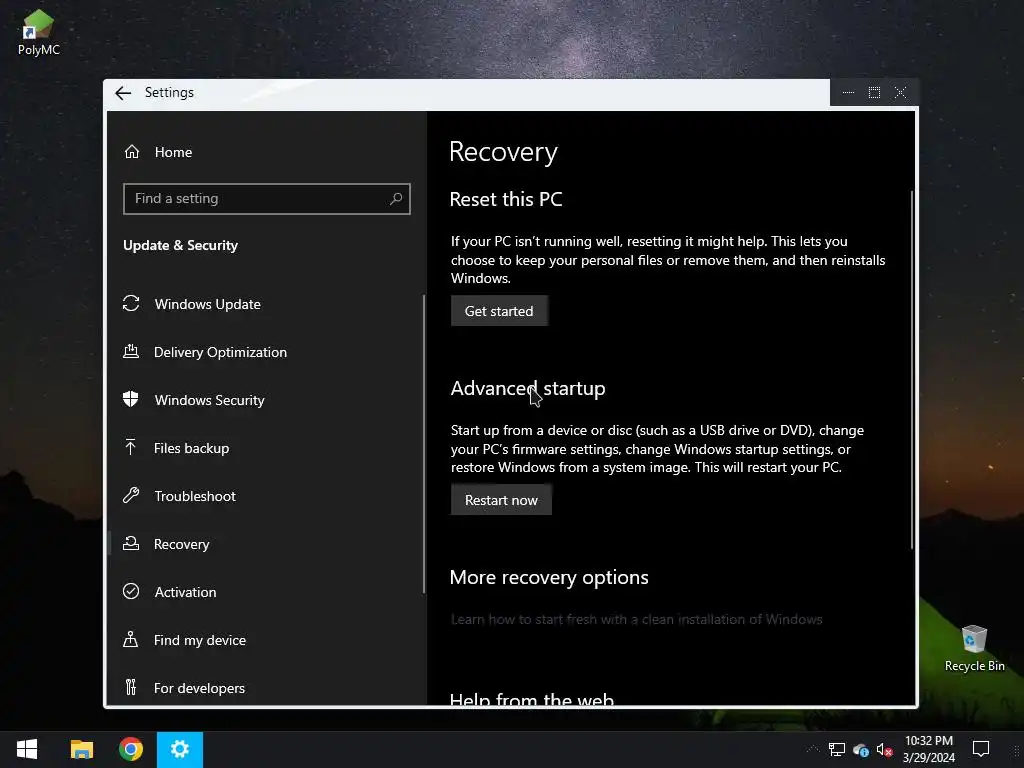Click the Windows Security shield icon
The width and height of the screenshot is (1024, 768).
tap(131, 399)
